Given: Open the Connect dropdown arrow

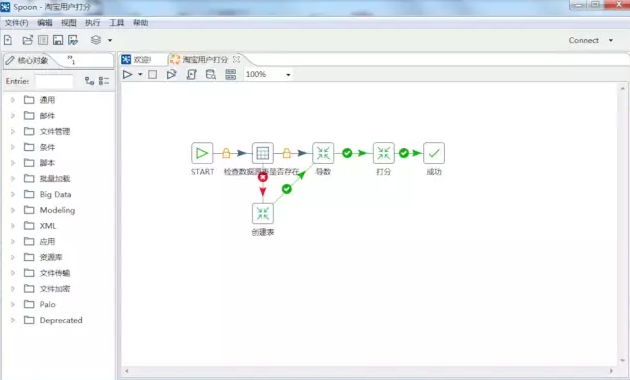Looking at the screenshot, I should (x=611, y=41).
